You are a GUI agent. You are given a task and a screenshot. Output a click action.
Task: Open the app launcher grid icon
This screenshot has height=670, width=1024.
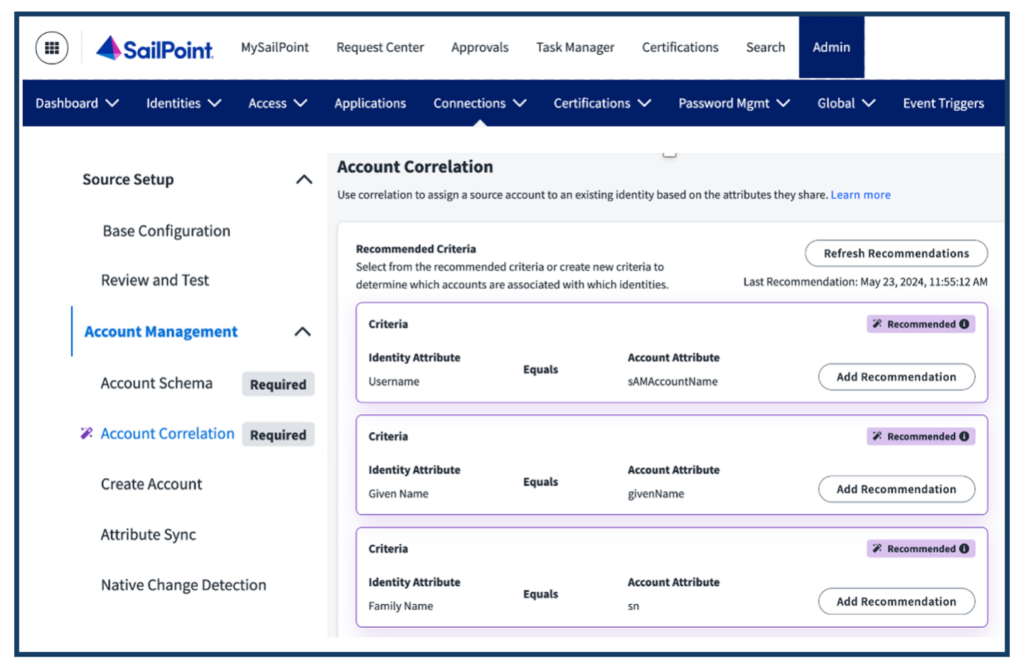point(52,48)
